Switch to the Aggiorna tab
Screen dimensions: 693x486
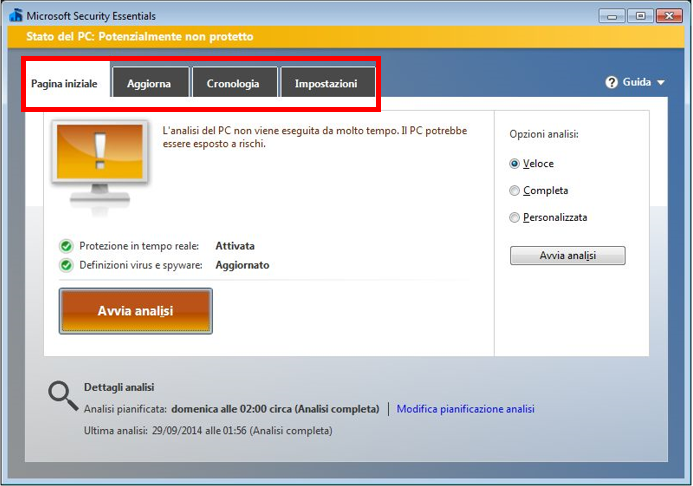(x=150, y=82)
